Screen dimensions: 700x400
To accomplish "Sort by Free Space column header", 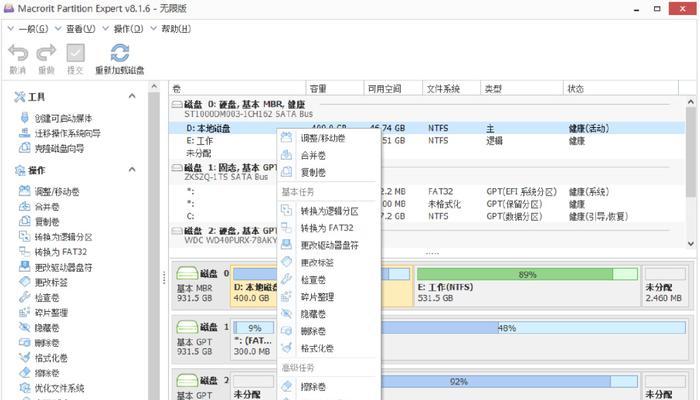I will (393, 89).
